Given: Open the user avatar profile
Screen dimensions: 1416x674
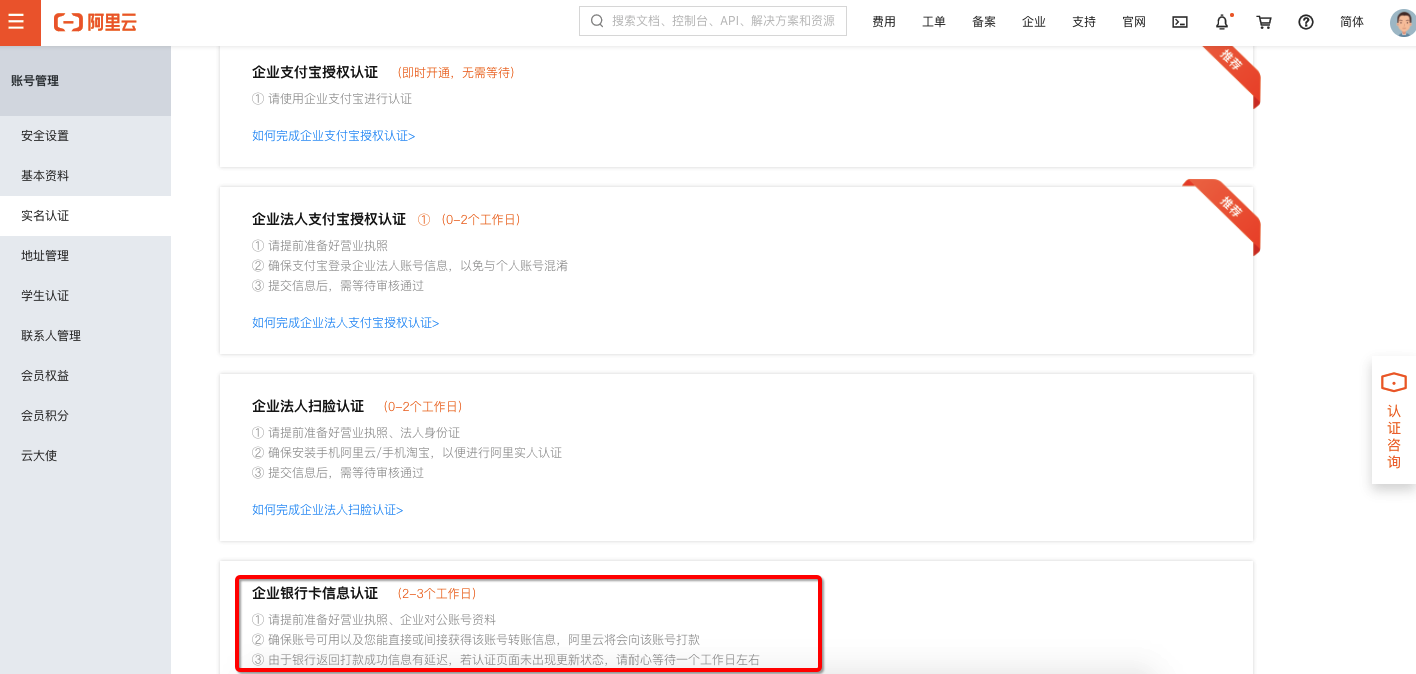Looking at the screenshot, I should (1403, 22).
